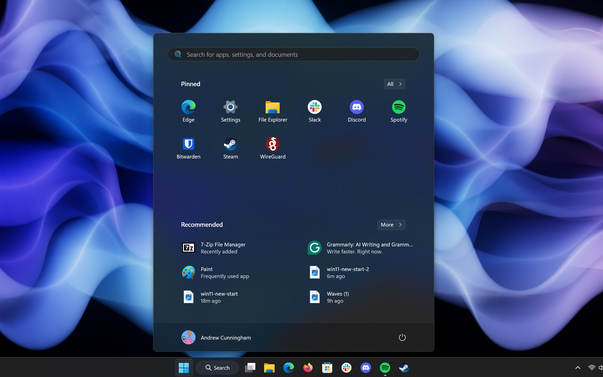Image resolution: width=603 pixels, height=377 pixels.
Task: Open File Explorer on the taskbar
Action: [x=269, y=368]
